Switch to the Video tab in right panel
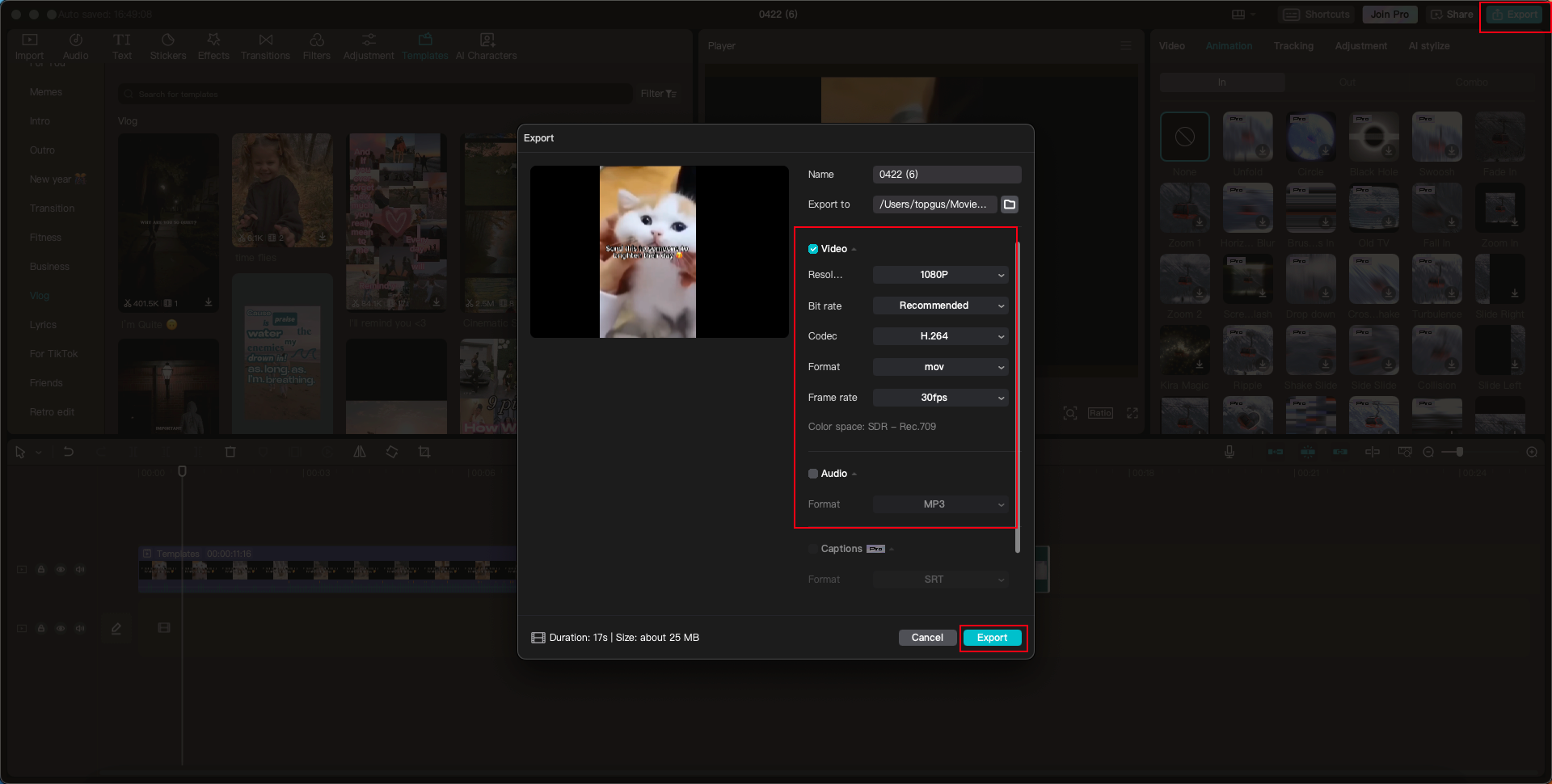 [1172, 46]
